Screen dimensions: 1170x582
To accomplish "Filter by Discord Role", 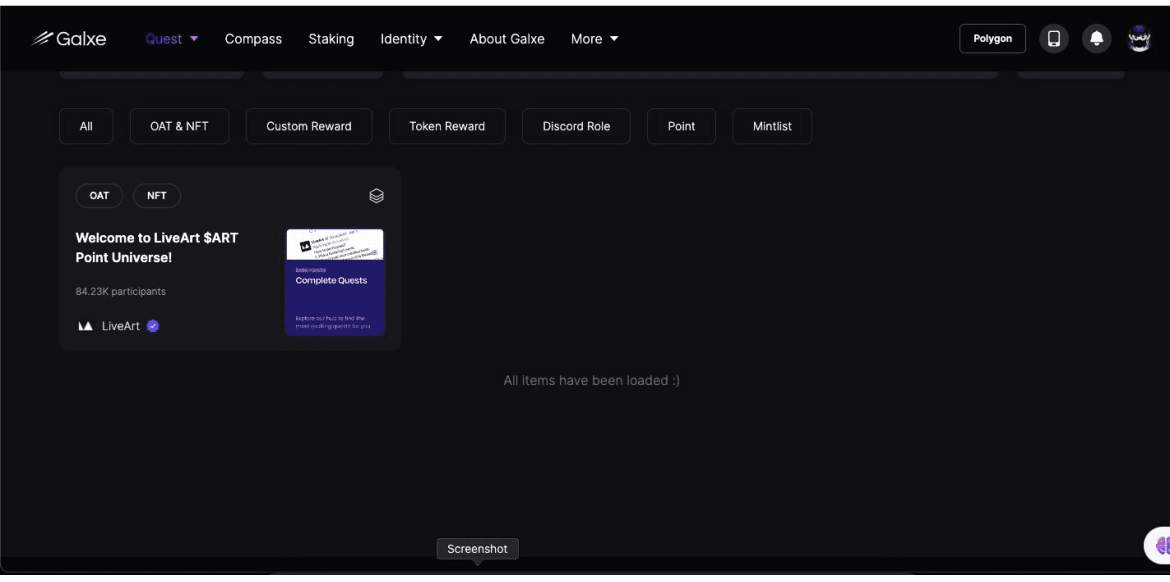I will click(x=576, y=126).
